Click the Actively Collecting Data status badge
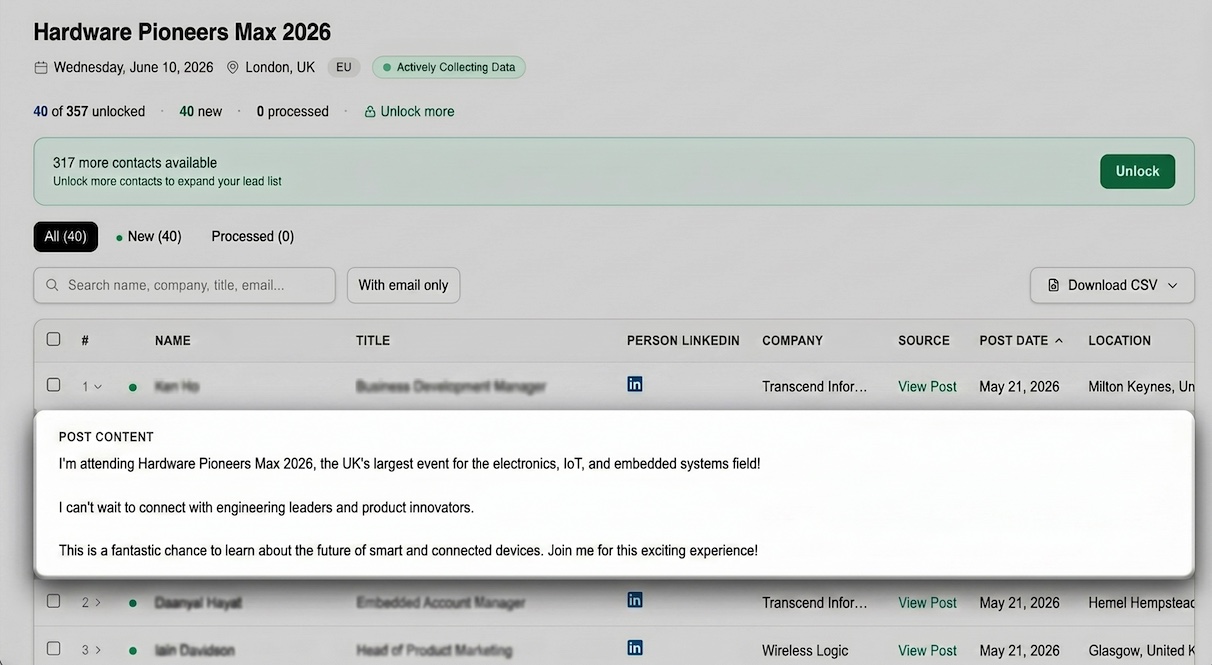Image resolution: width=1212 pixels, height=665 pixels. pyautogui.click(x=449, y=68)
